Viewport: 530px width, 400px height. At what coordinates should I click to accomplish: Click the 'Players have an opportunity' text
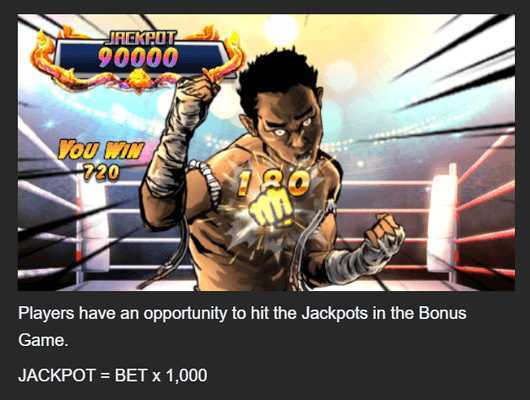[123, 313]
